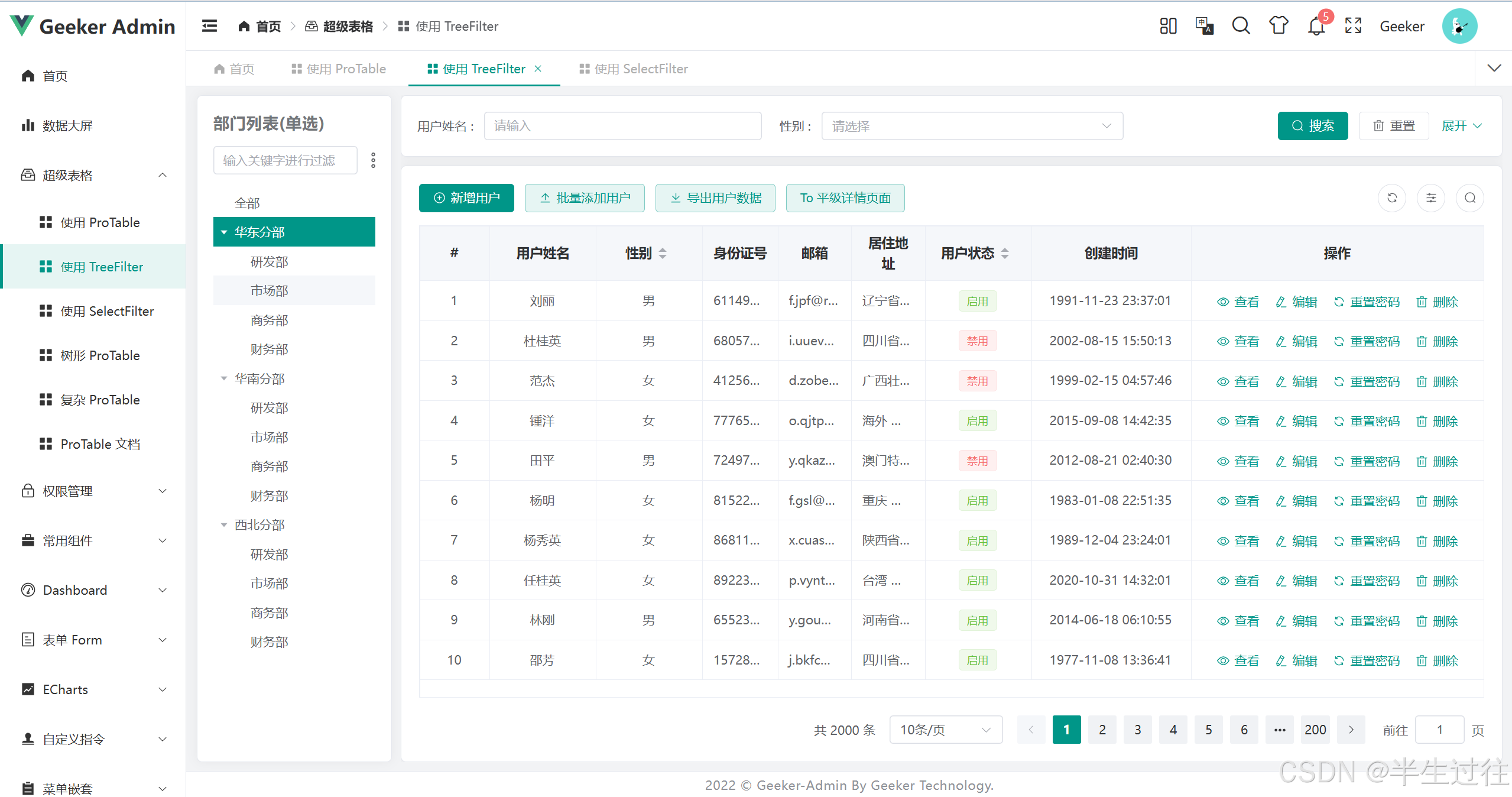This screenshot has width=1512, height=797.
Task: Open the 10条/页 page size dropdown
Action: pyautogui.click(x=945, y=730)
